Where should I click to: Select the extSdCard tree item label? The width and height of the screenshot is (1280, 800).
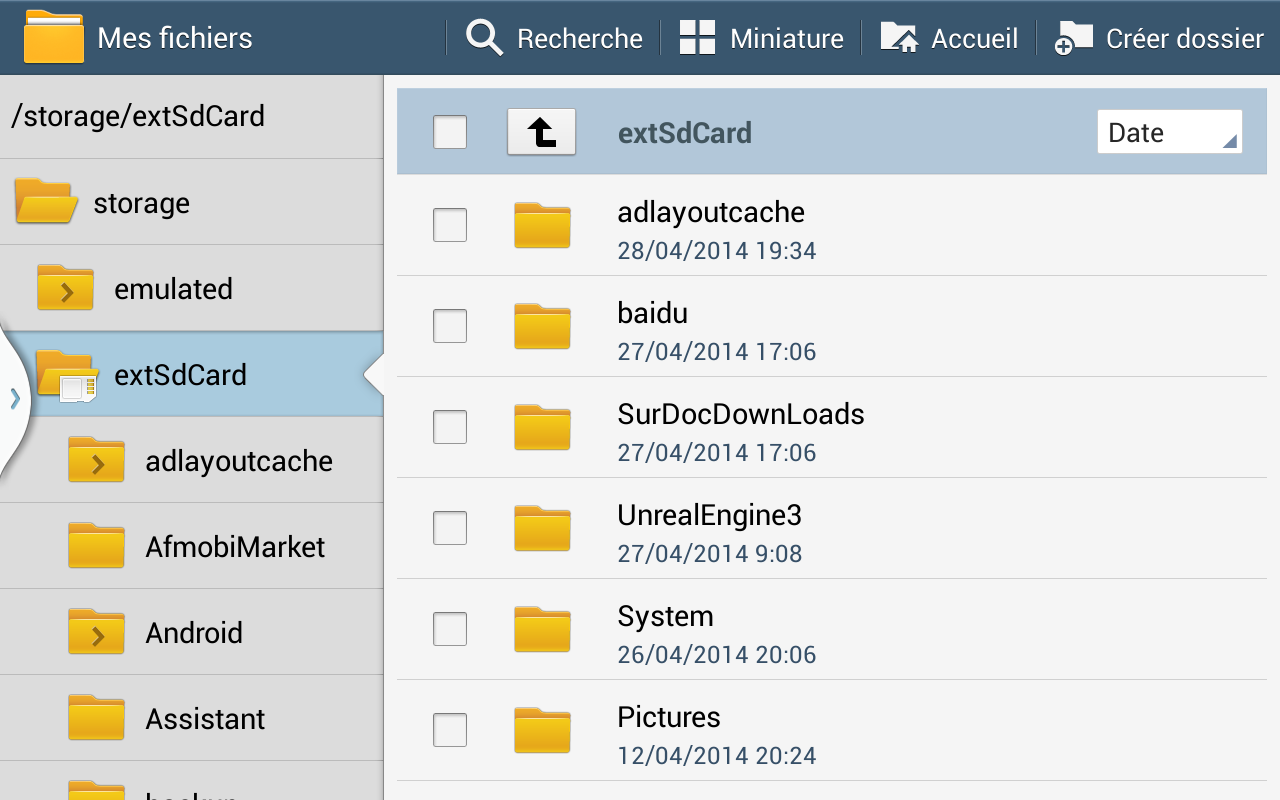pos(180,375)
